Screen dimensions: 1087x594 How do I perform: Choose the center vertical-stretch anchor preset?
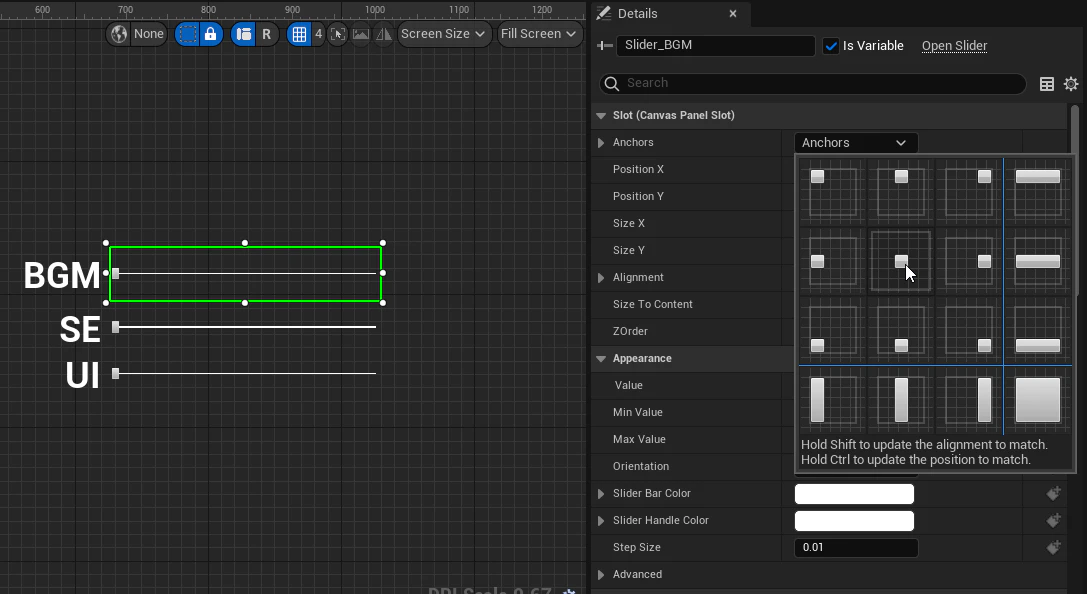(x=901, y=400)
